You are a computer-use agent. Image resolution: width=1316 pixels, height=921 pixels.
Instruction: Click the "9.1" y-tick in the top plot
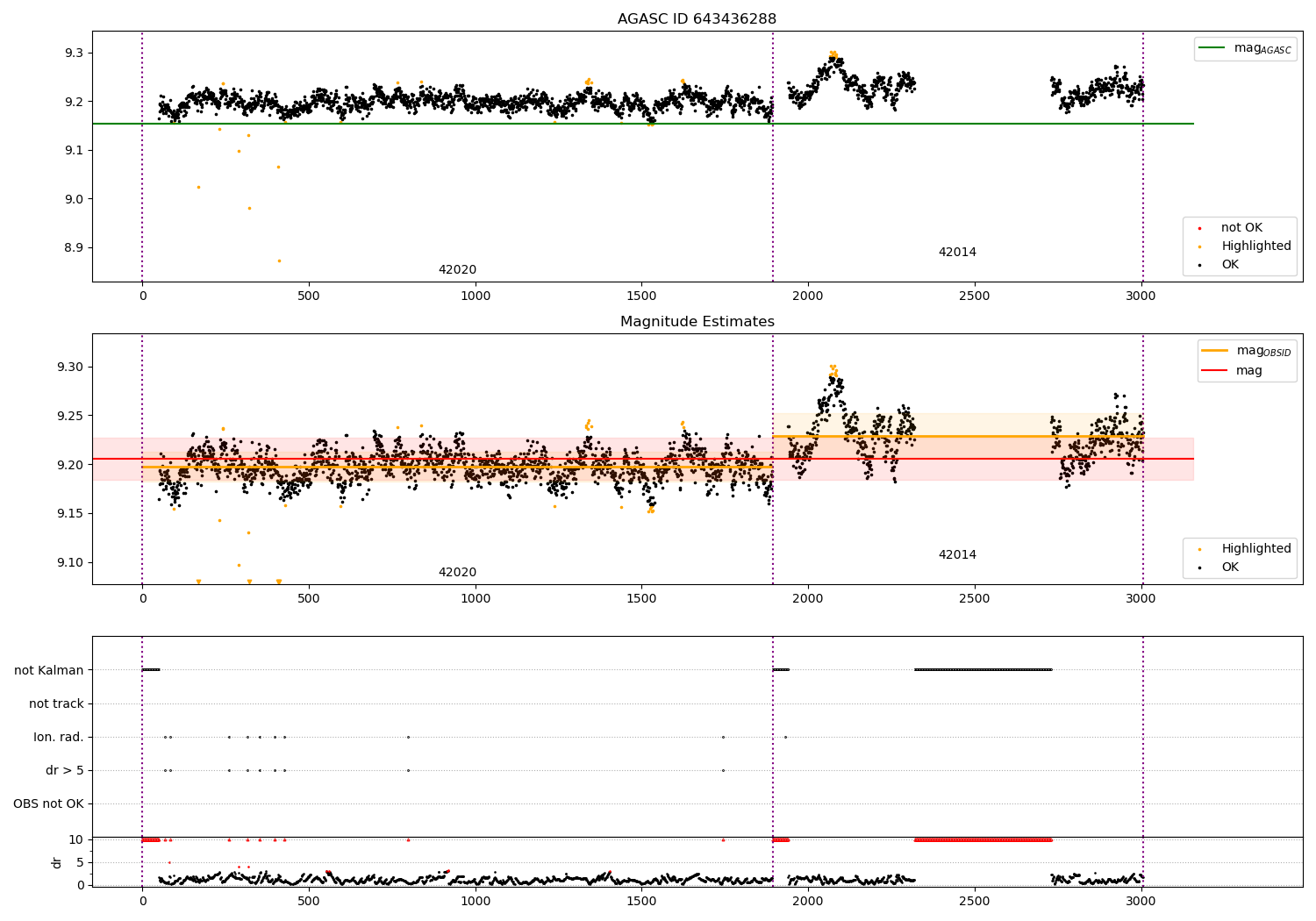(x=74, y=151)
